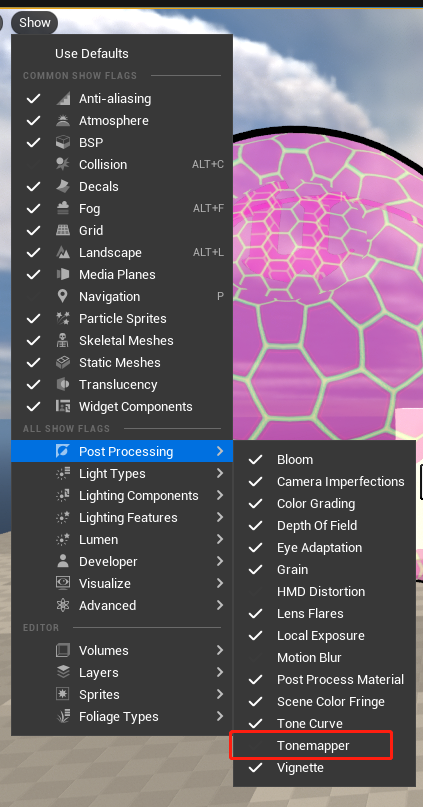Click the Landscape mountain icon

[x=63, y=253]
